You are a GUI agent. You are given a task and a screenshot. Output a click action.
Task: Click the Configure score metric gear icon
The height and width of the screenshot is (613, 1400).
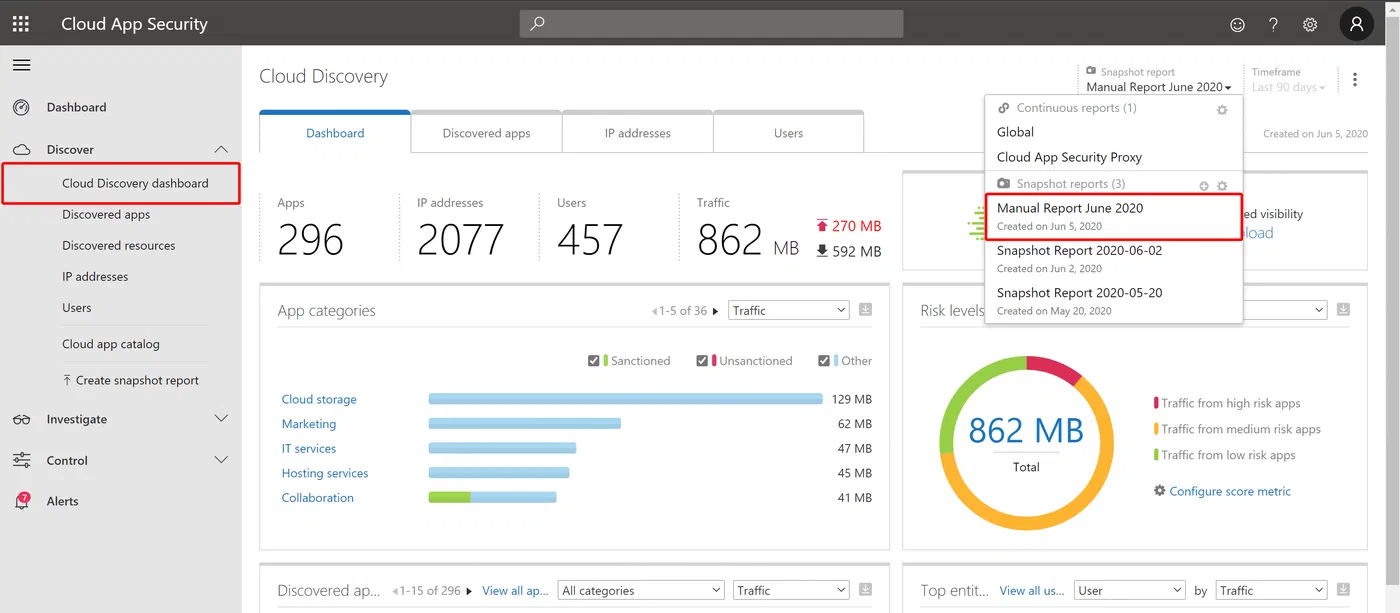(1160, 491)
